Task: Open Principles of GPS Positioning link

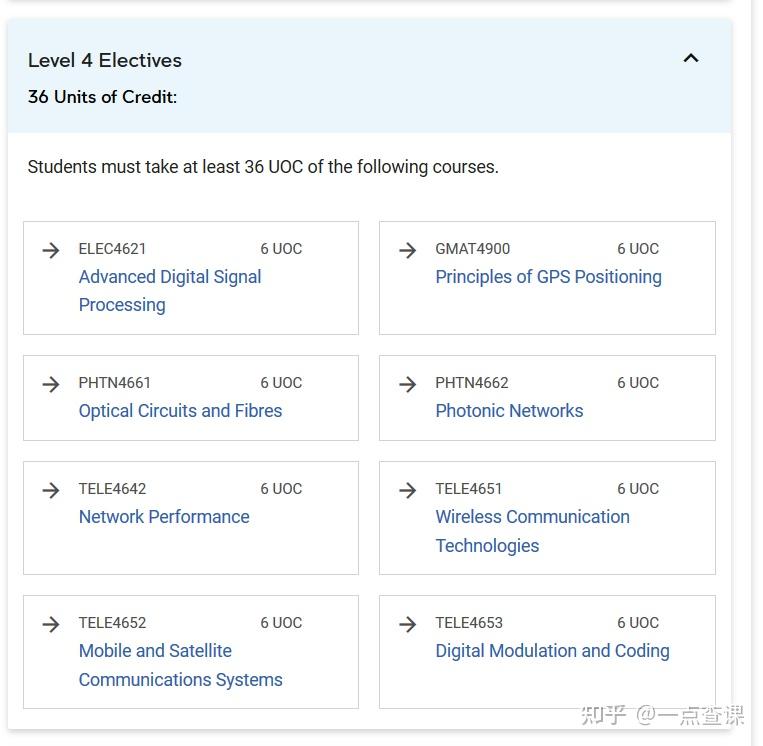Action: 548,277
